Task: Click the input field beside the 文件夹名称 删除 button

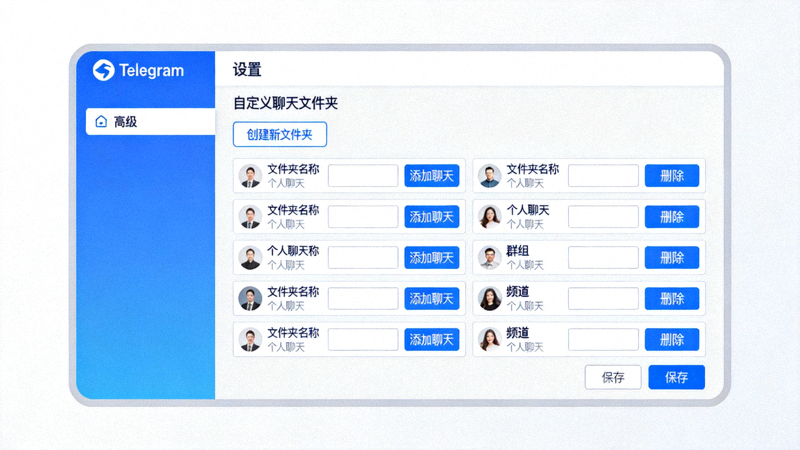Action: (x=603, y=176)
